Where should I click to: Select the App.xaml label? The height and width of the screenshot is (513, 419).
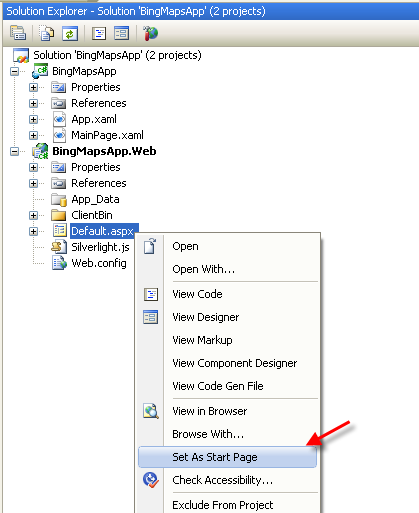point(94,119)
